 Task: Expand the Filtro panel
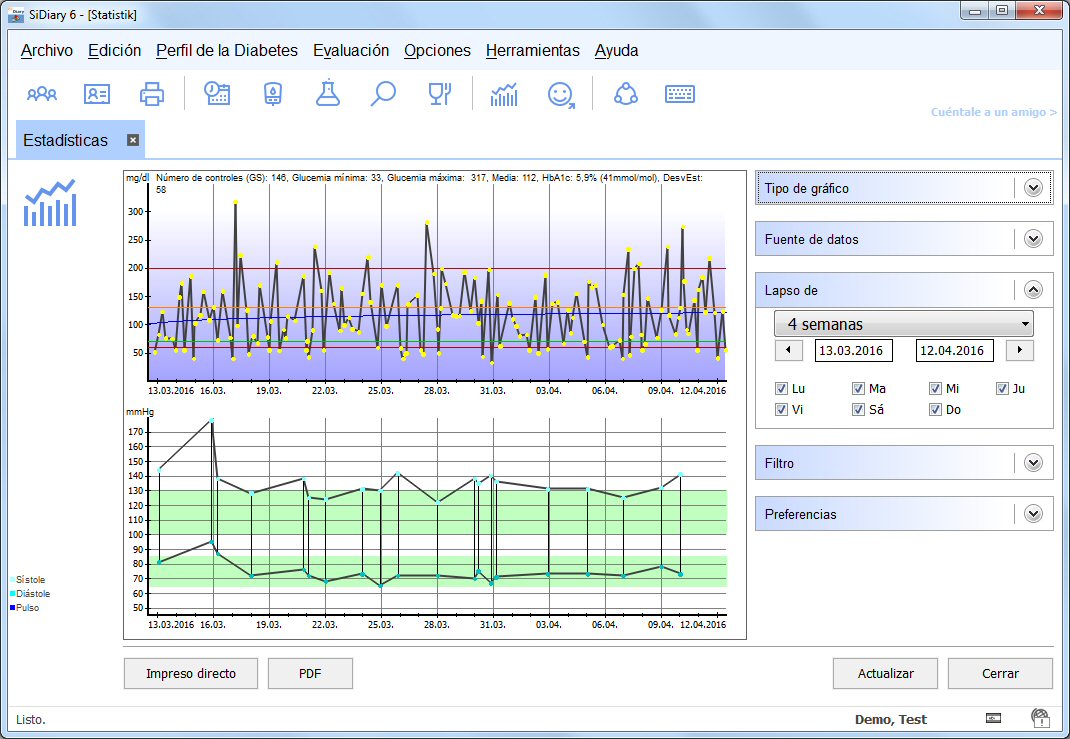click(x=1033, y=463)
